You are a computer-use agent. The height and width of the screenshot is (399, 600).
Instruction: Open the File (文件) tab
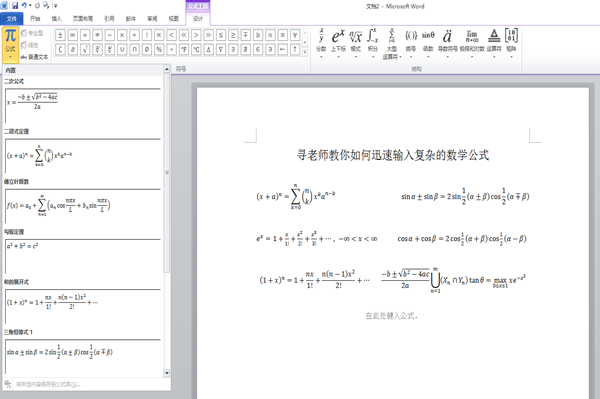[x=12, y=18]
